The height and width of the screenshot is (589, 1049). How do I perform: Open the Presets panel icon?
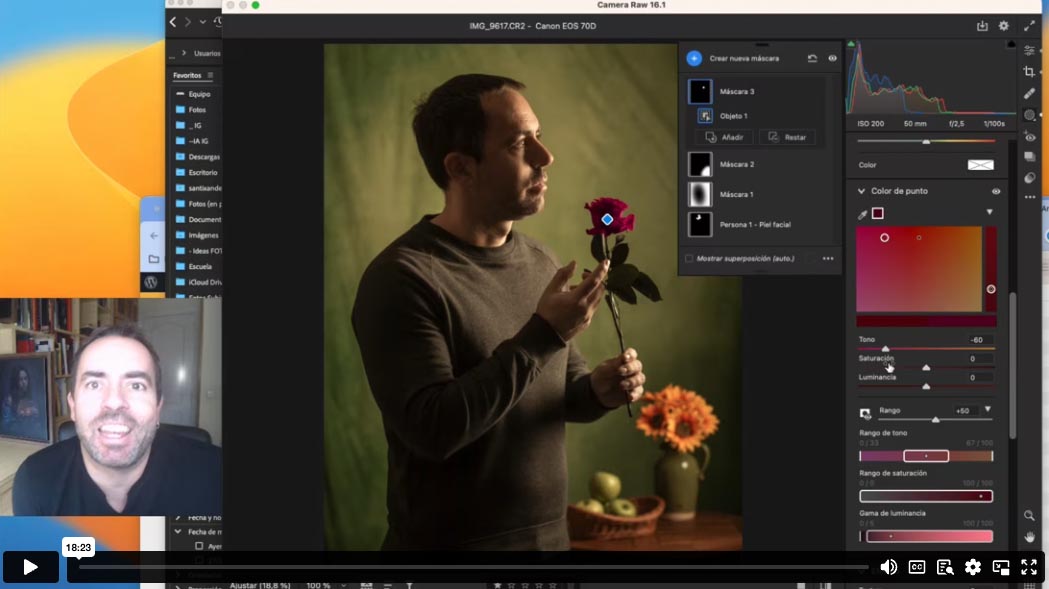pos(1030,177)
